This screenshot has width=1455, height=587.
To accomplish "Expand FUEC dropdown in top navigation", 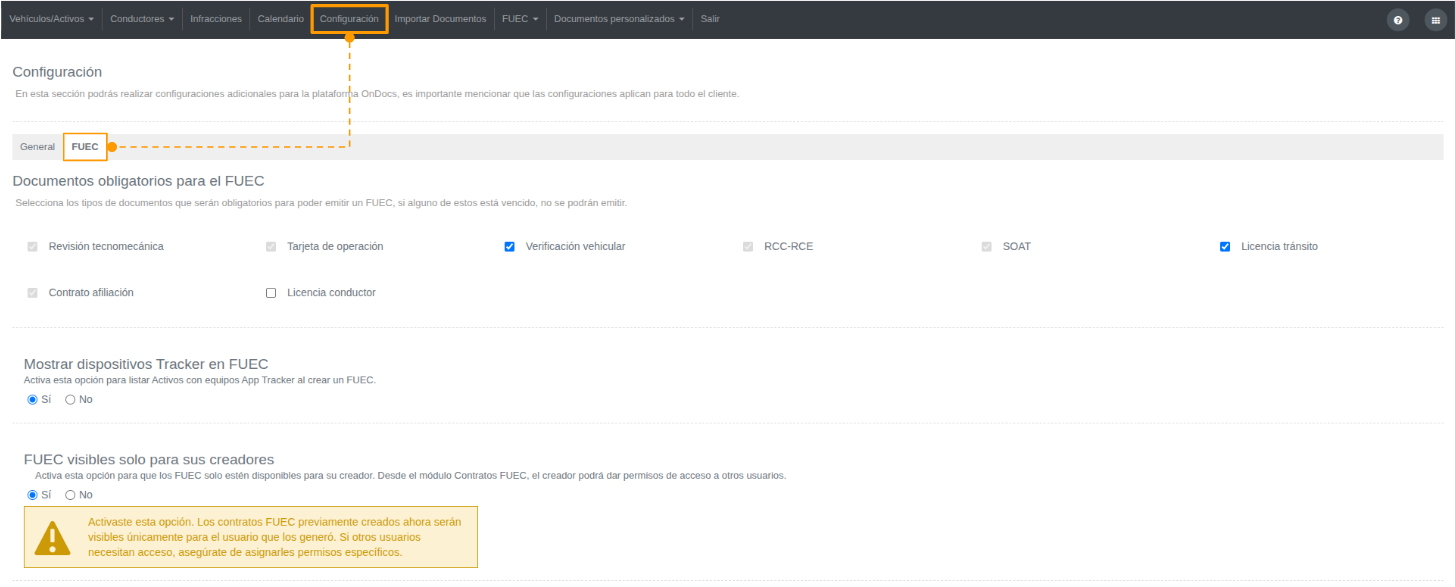I will tap(520, 19).
